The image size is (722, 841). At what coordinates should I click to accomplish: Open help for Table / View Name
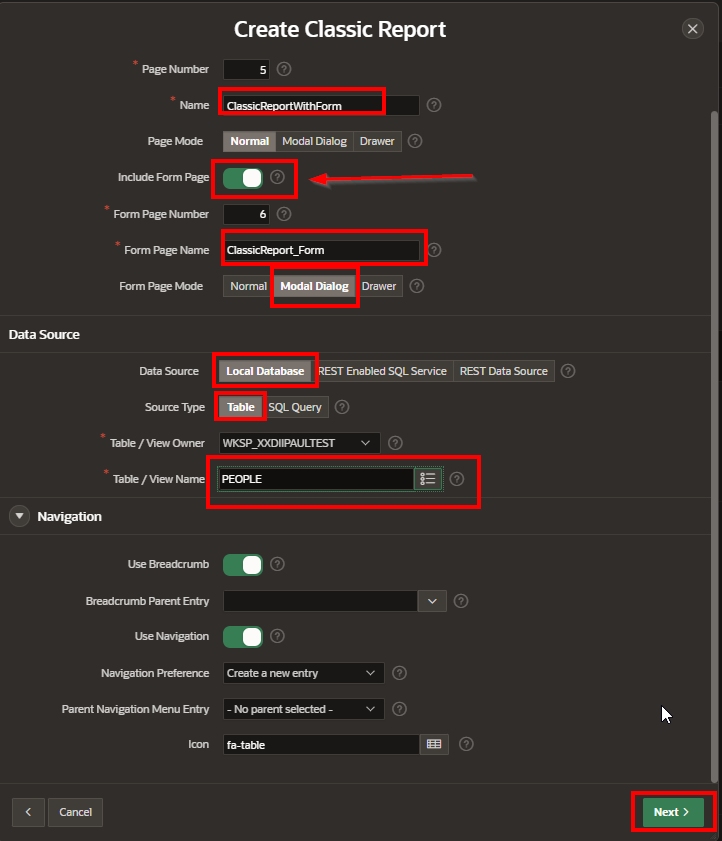click(457, 479)
